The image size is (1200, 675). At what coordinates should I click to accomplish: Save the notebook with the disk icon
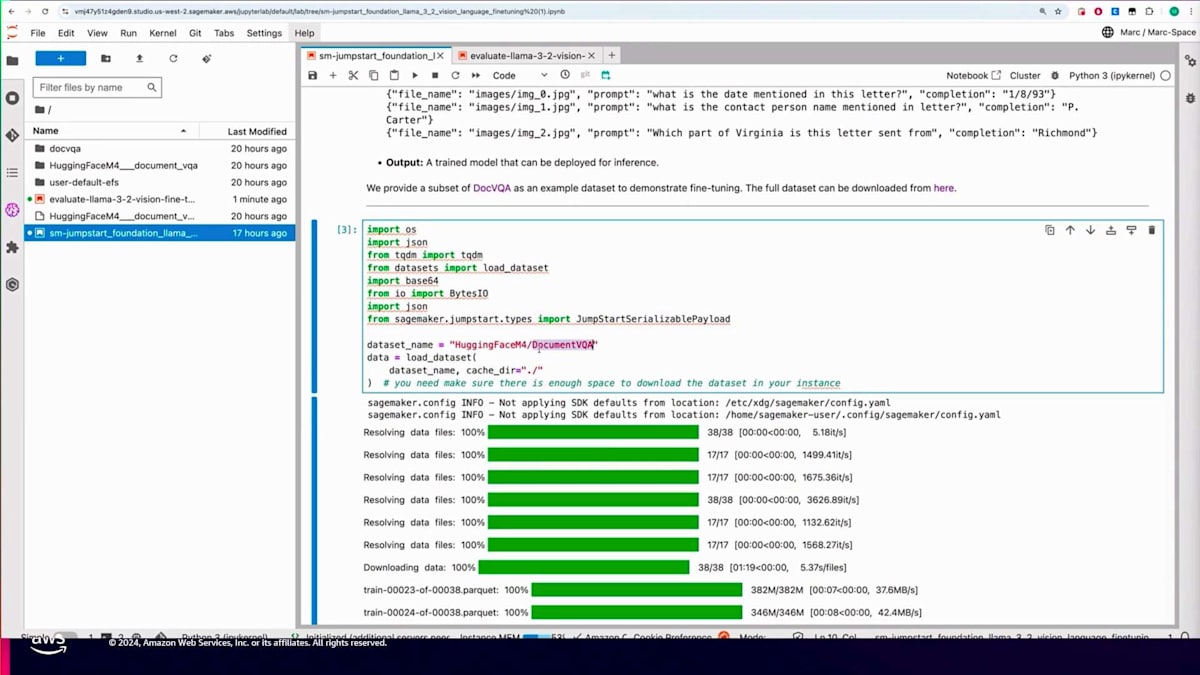(x=312, y=75)
